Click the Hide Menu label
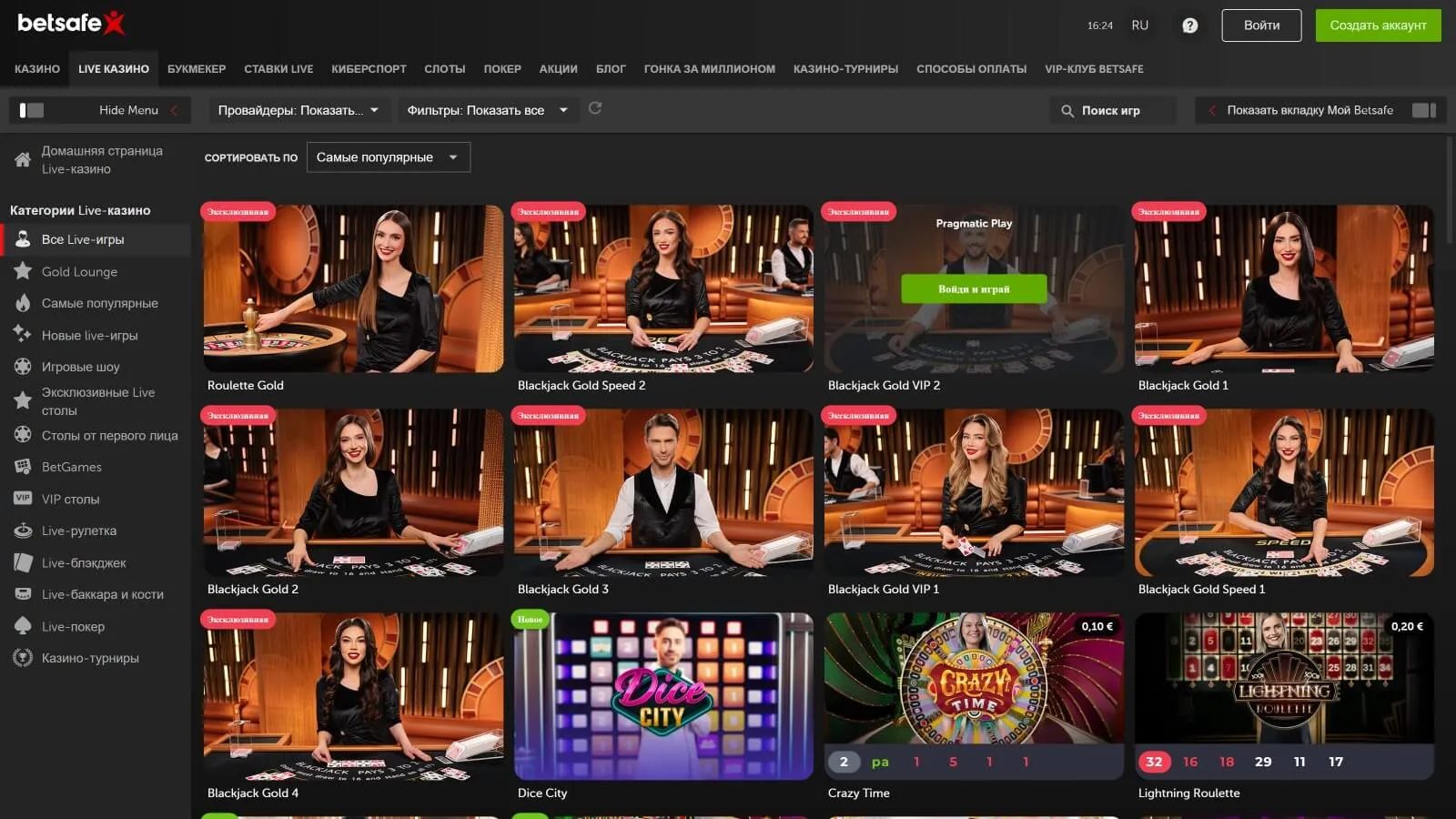 point(128,110)
